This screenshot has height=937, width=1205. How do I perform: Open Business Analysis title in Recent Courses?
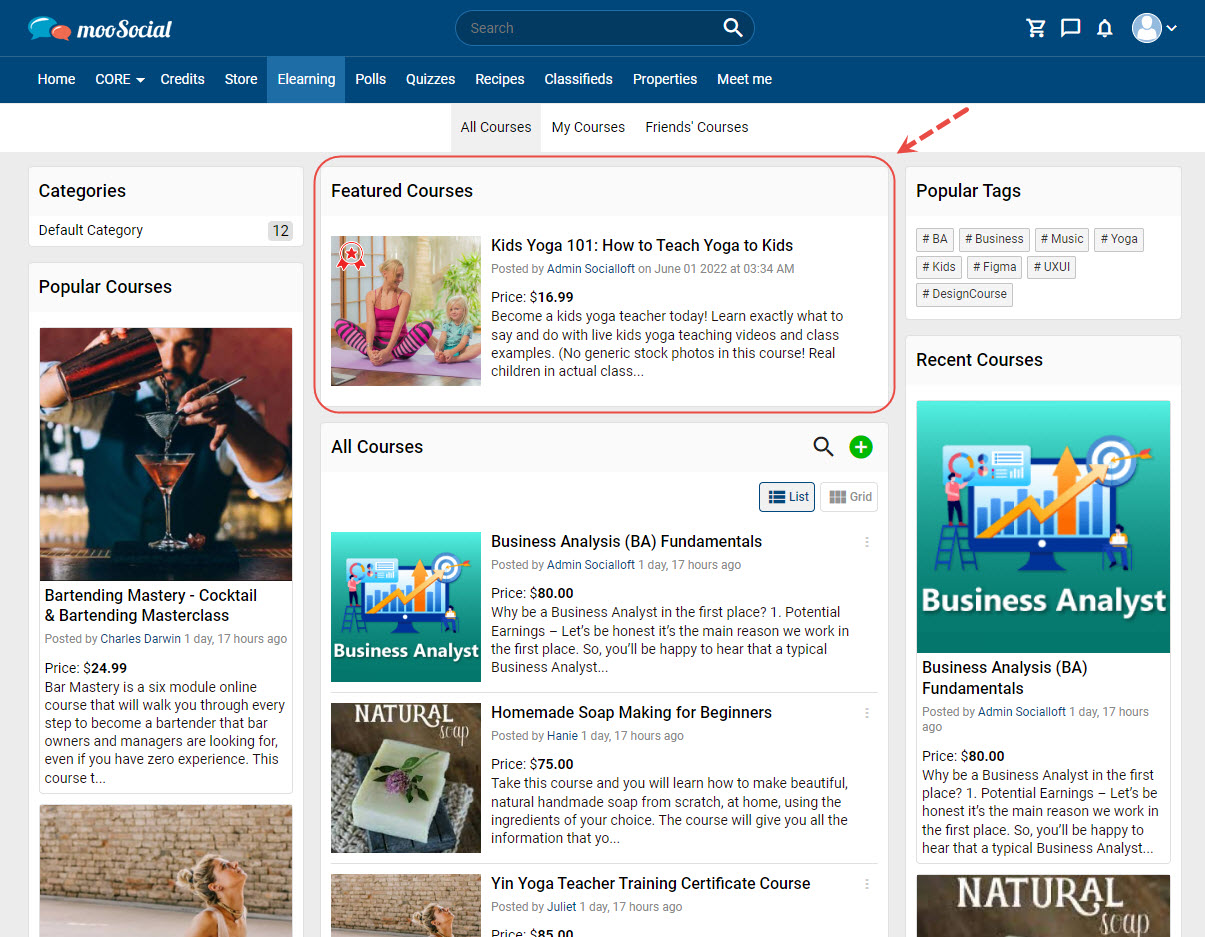pos(1005,678)
